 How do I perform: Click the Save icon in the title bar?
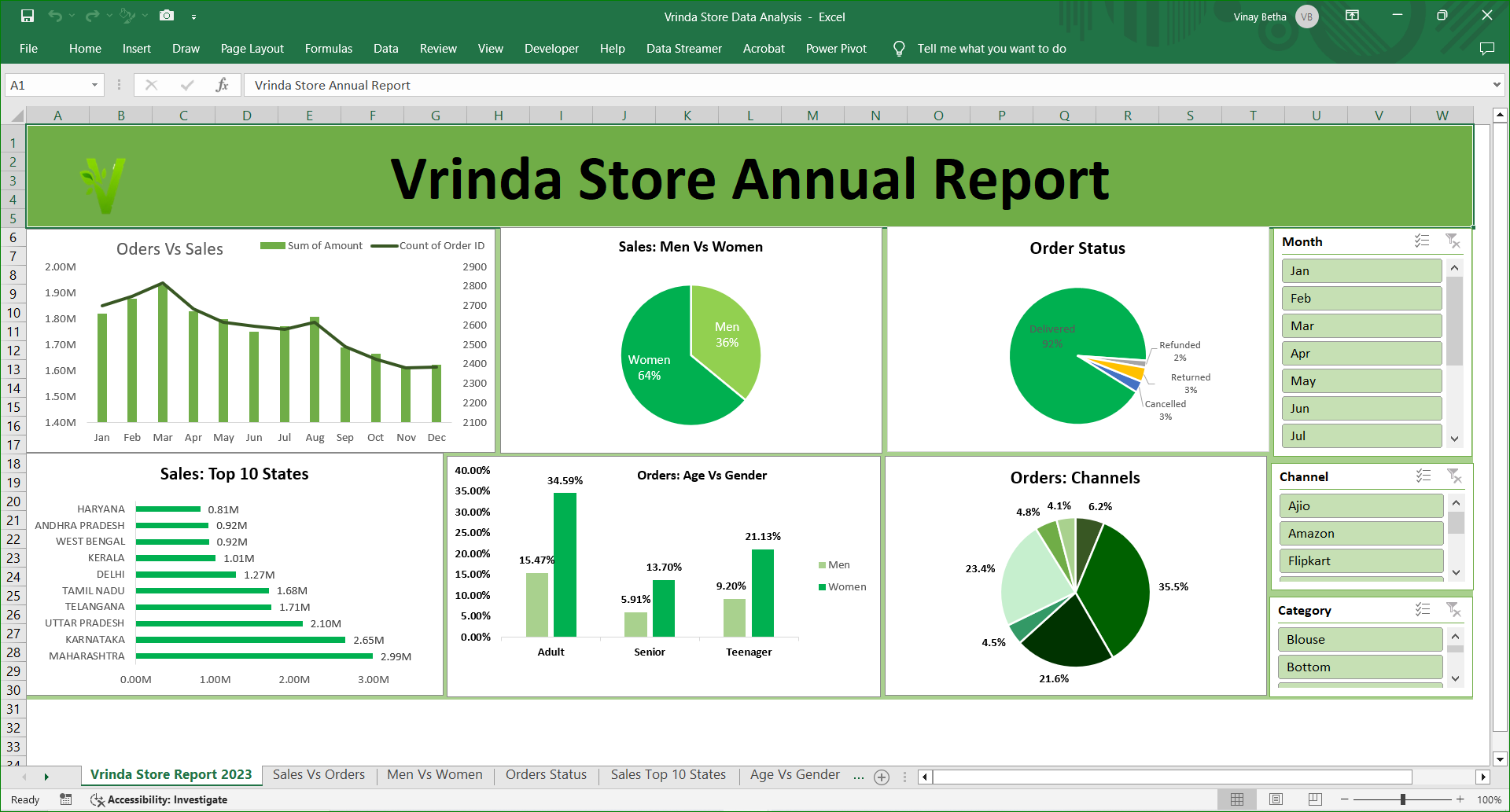click(28, 16)
